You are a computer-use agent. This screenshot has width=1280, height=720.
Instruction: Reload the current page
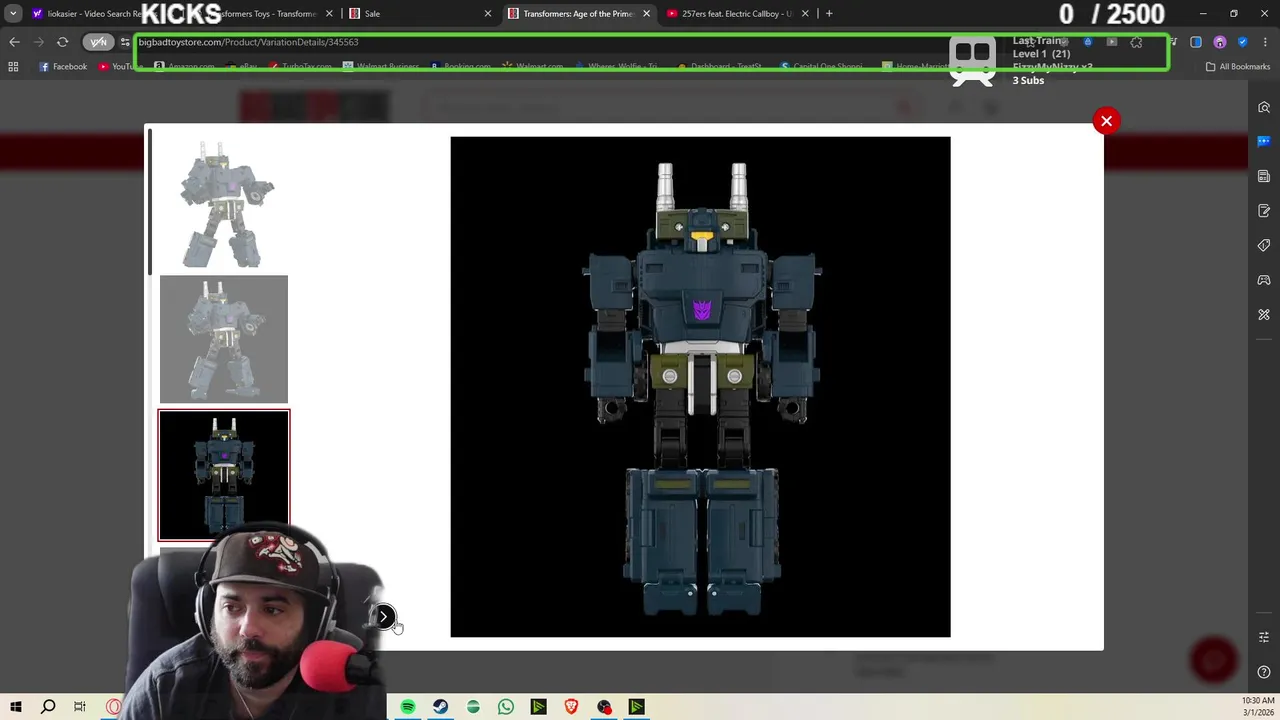pyautogui.click(x=62, y=42)
